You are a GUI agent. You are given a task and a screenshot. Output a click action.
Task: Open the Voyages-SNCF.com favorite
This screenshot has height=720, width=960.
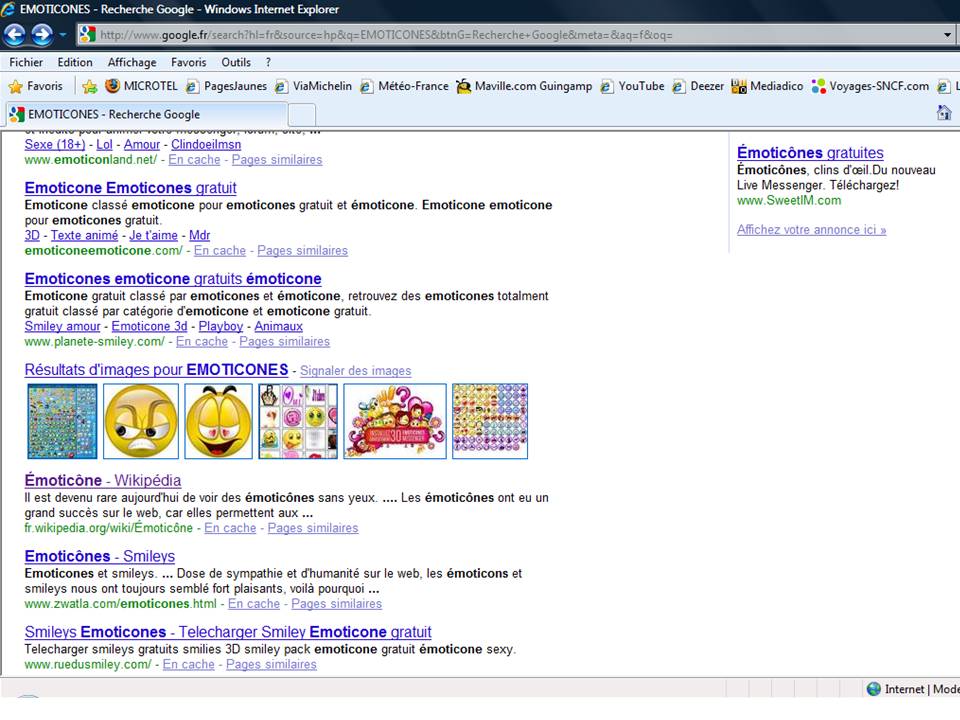coord(870,86)
